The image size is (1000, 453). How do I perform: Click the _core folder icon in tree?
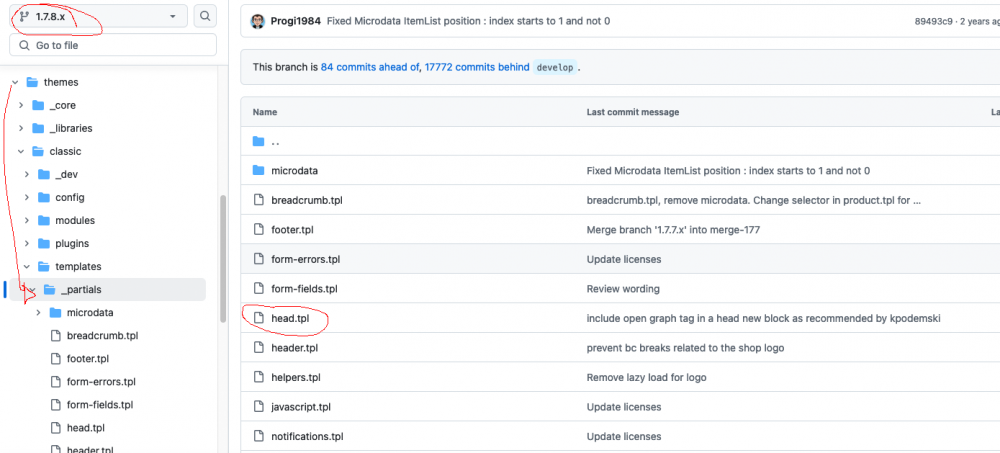point(38,105)
